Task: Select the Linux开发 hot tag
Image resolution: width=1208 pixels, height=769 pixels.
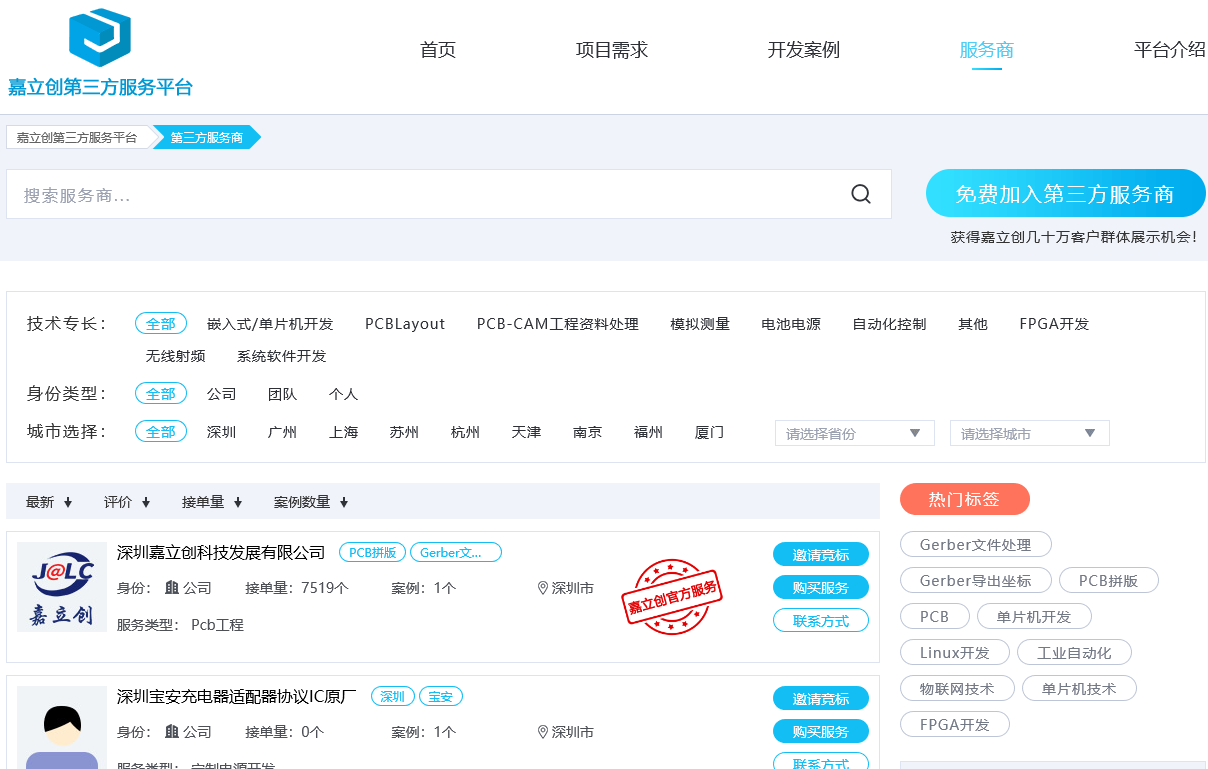Action: [x=954, y=653]
